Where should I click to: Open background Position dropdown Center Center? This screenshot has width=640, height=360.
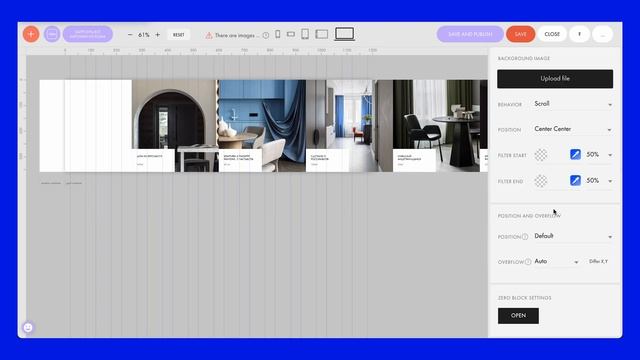[x=573, y=129]
